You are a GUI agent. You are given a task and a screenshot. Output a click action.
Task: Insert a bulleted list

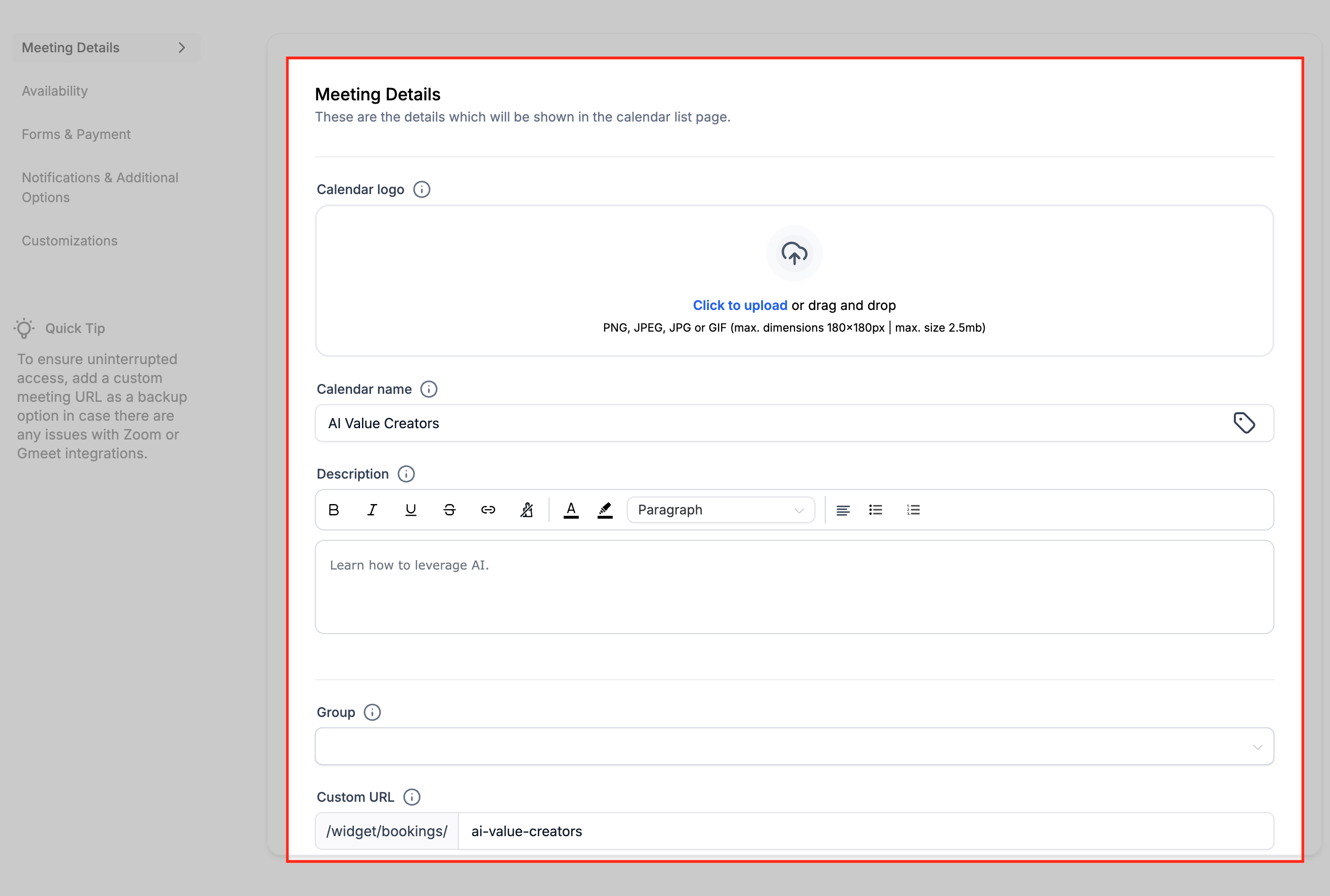875,510
